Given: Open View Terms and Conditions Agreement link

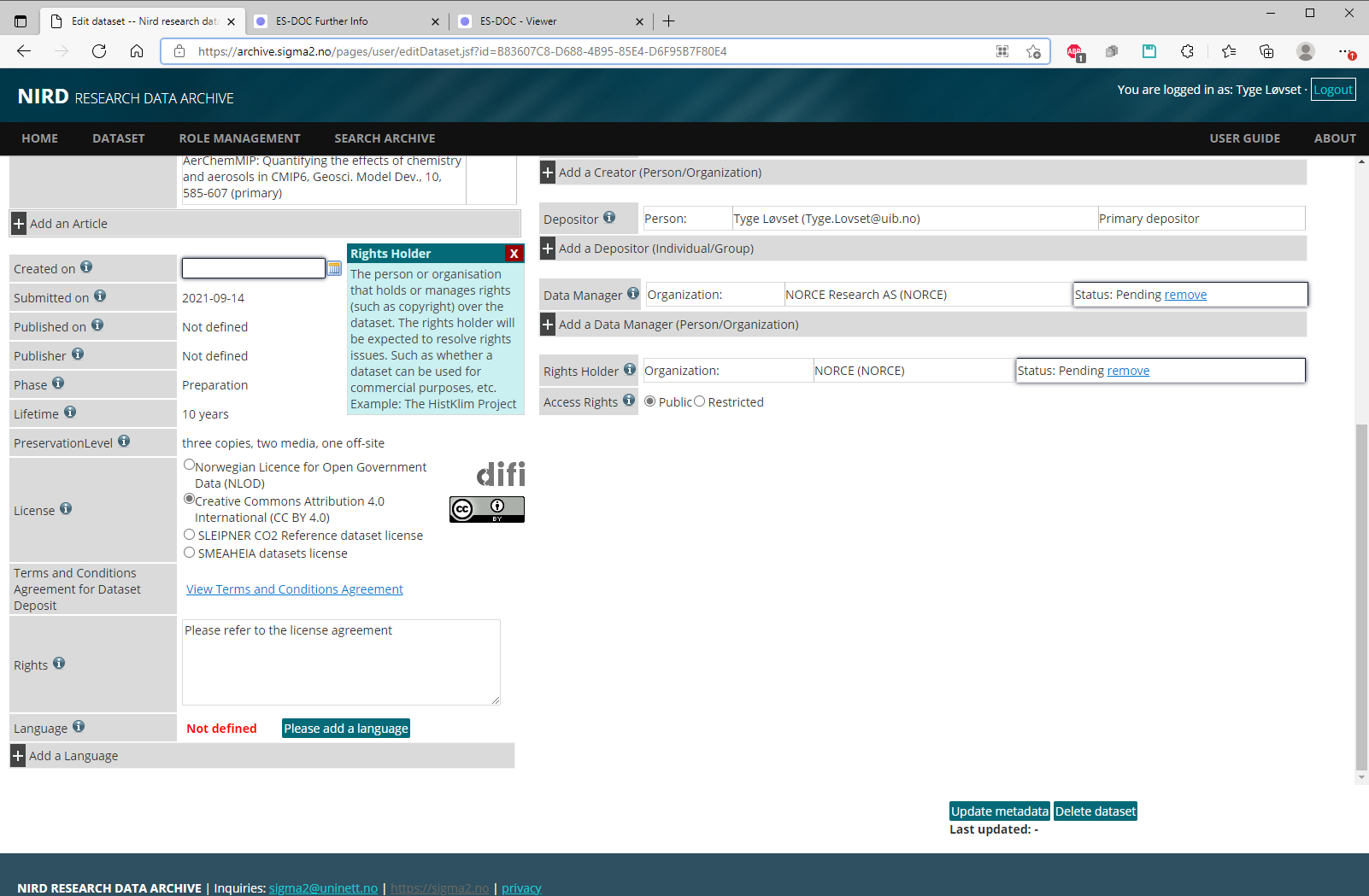Looking at the screenshot, I should [295, 589].
